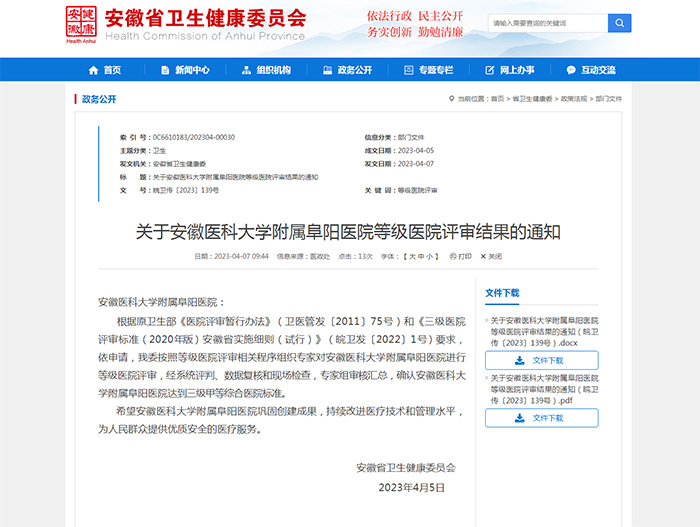
Task: Click the 打印 print icon
Action: coord(459,256)
